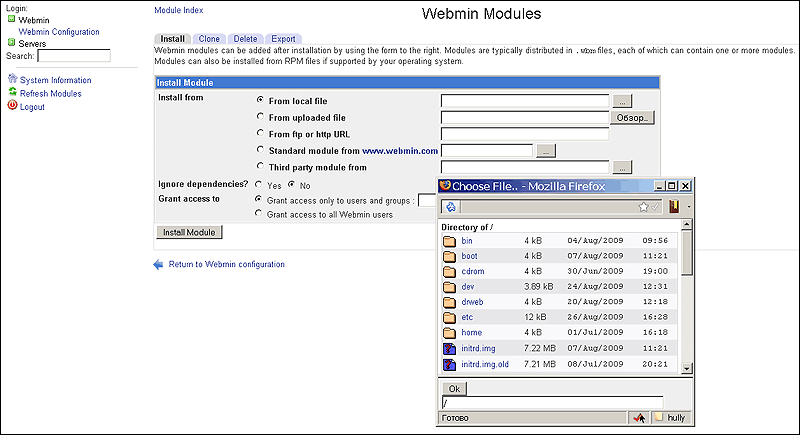Select the initrd.img file icon

(449, 349)
